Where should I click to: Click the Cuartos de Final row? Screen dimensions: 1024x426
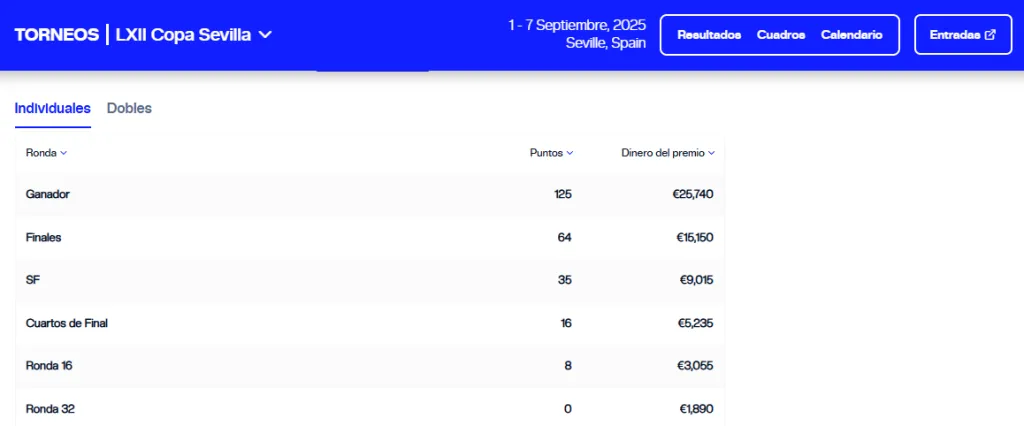66,323
